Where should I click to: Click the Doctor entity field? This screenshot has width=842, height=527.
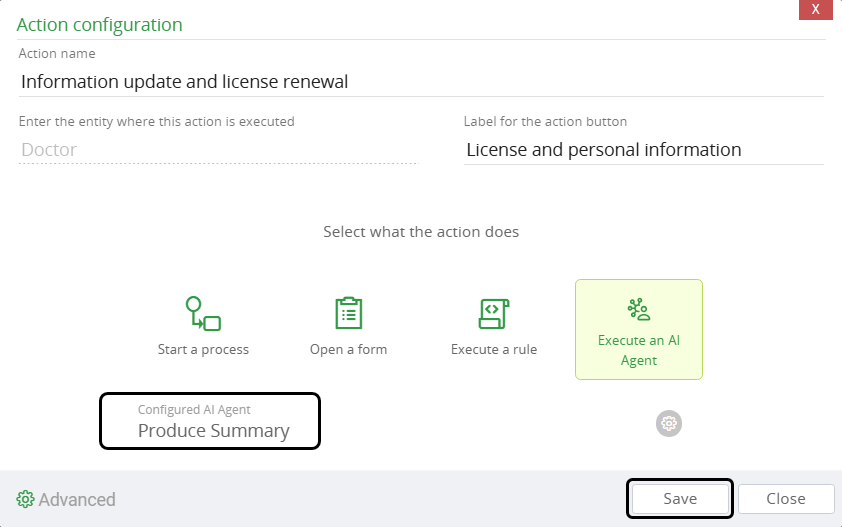click(x=218, y=149)
